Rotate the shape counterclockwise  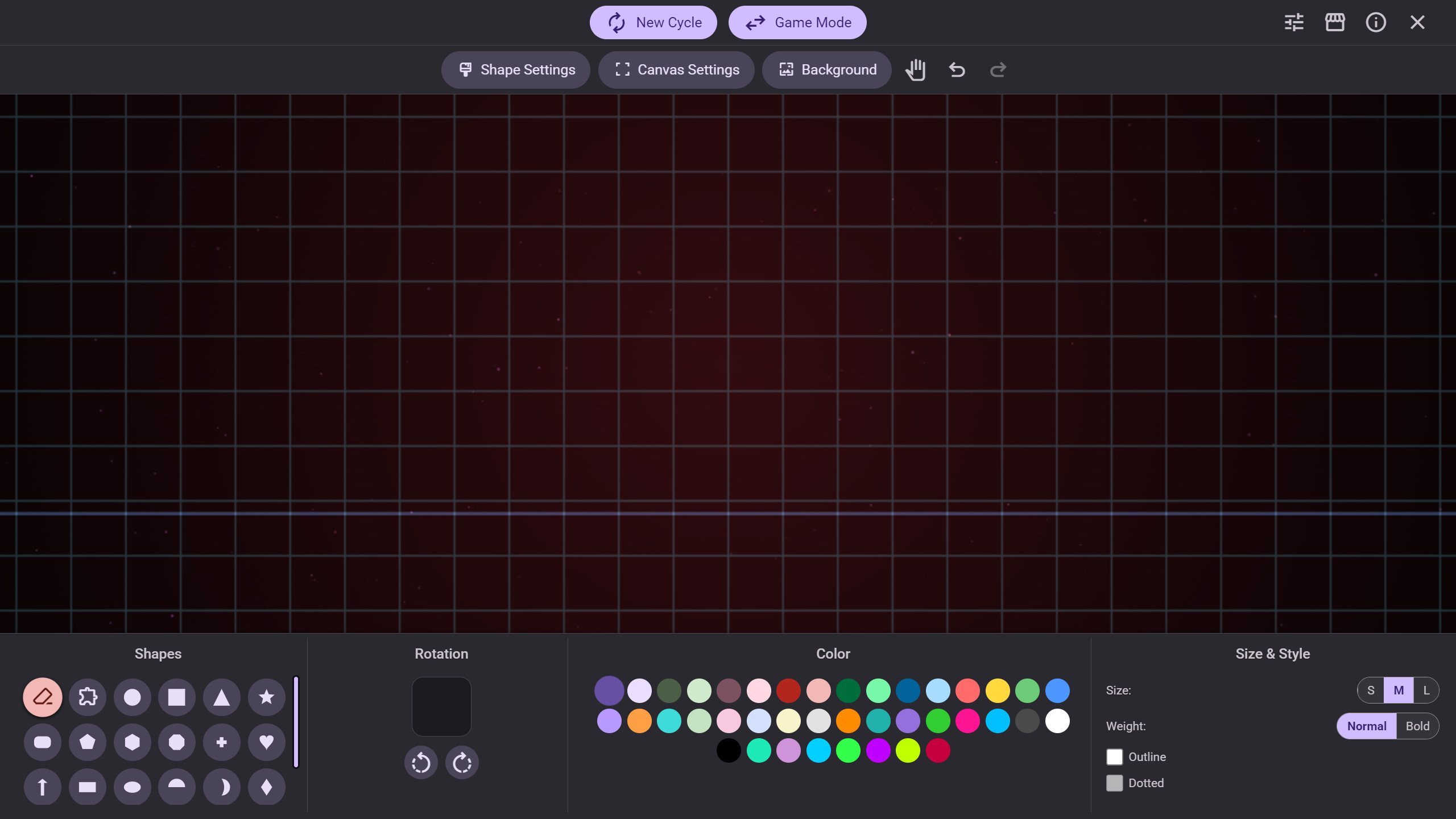[421, 762]
